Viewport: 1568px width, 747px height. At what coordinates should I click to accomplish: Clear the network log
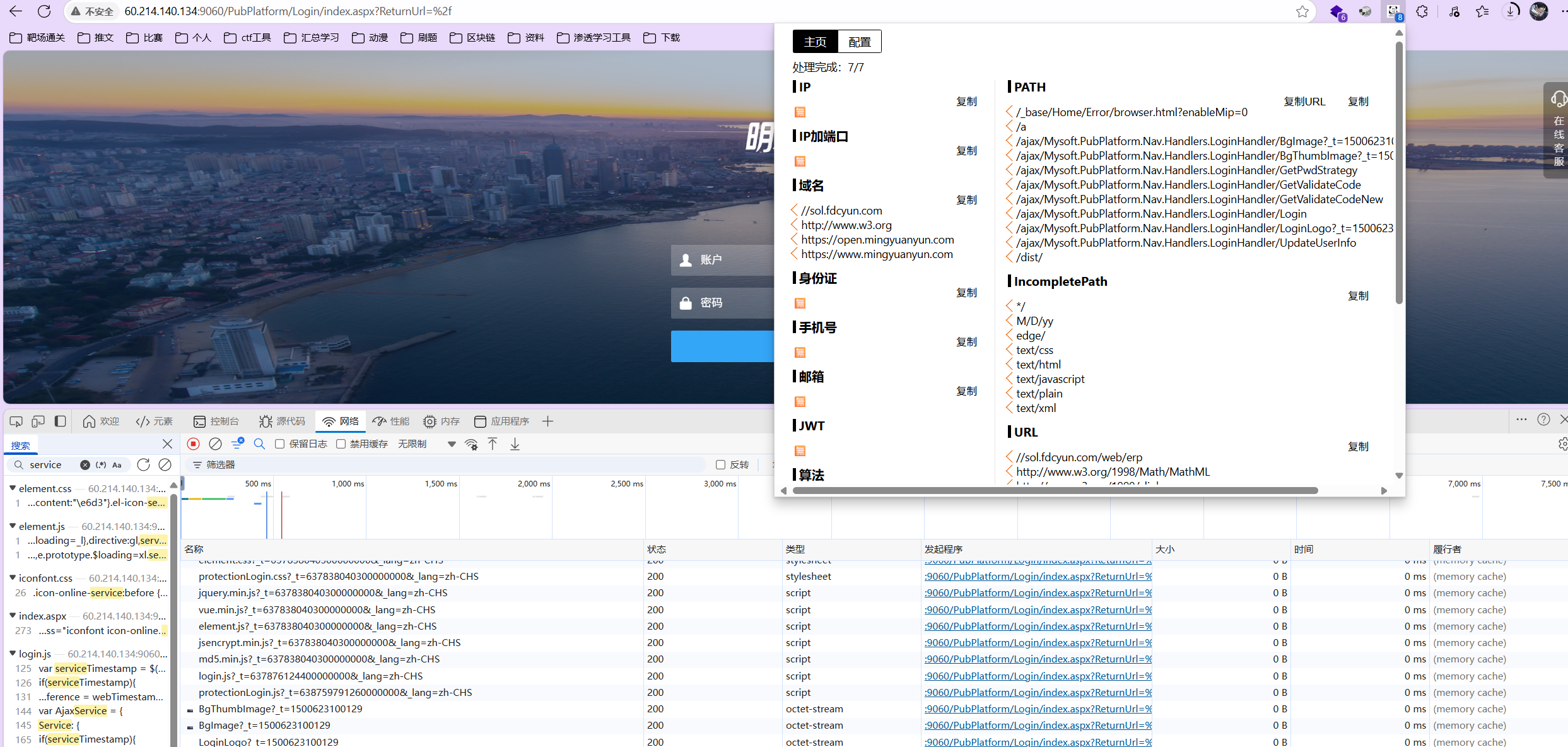click(215, 444)
